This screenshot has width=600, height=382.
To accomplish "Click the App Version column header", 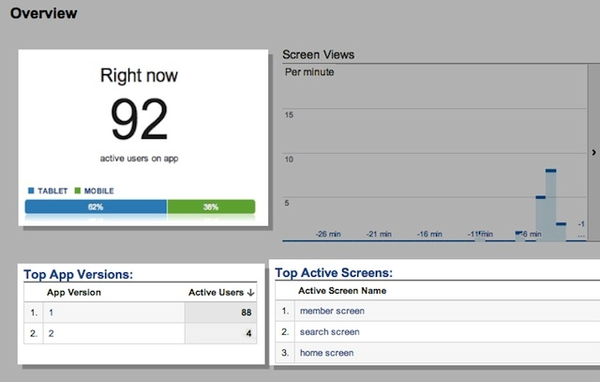I will pyautogui.click(x=74, y=292).
